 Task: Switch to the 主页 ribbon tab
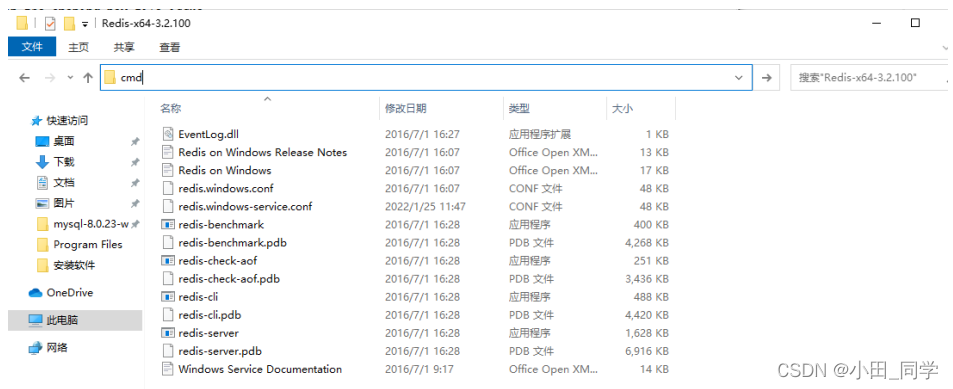(x=78, y=47)
